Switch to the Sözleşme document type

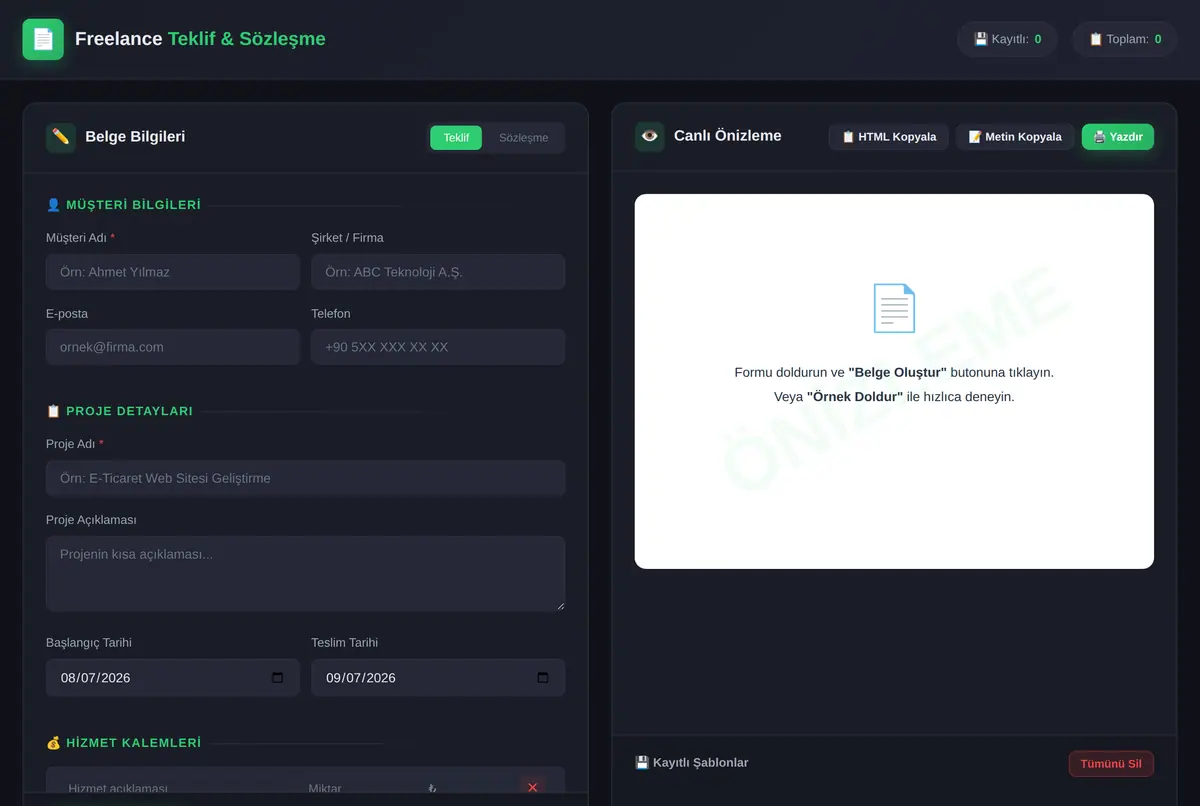point(524,138)
